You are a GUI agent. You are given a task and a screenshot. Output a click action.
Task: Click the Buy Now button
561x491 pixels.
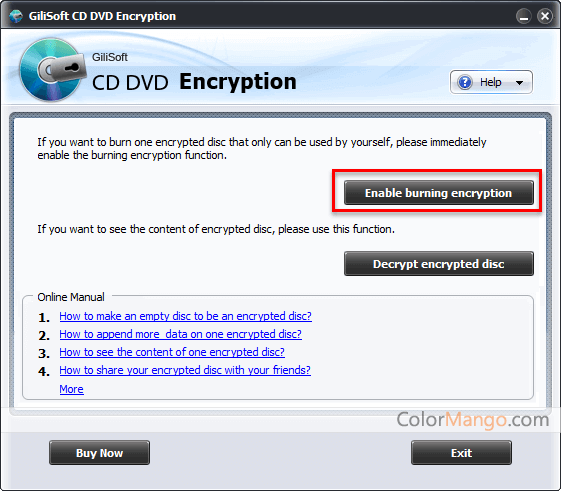[x=99, y=453]
